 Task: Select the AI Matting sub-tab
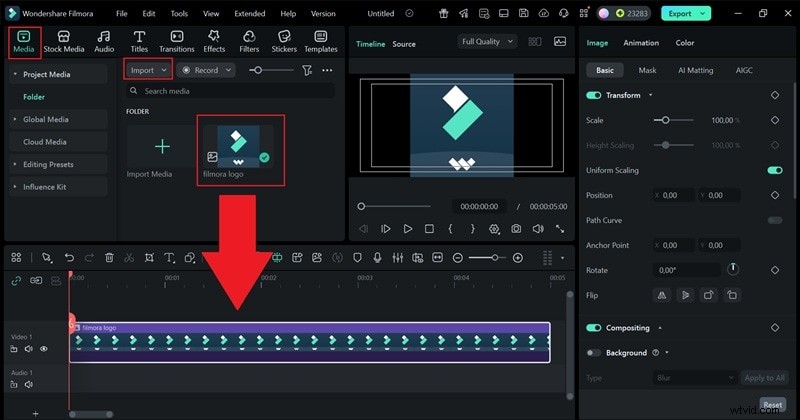695,70
